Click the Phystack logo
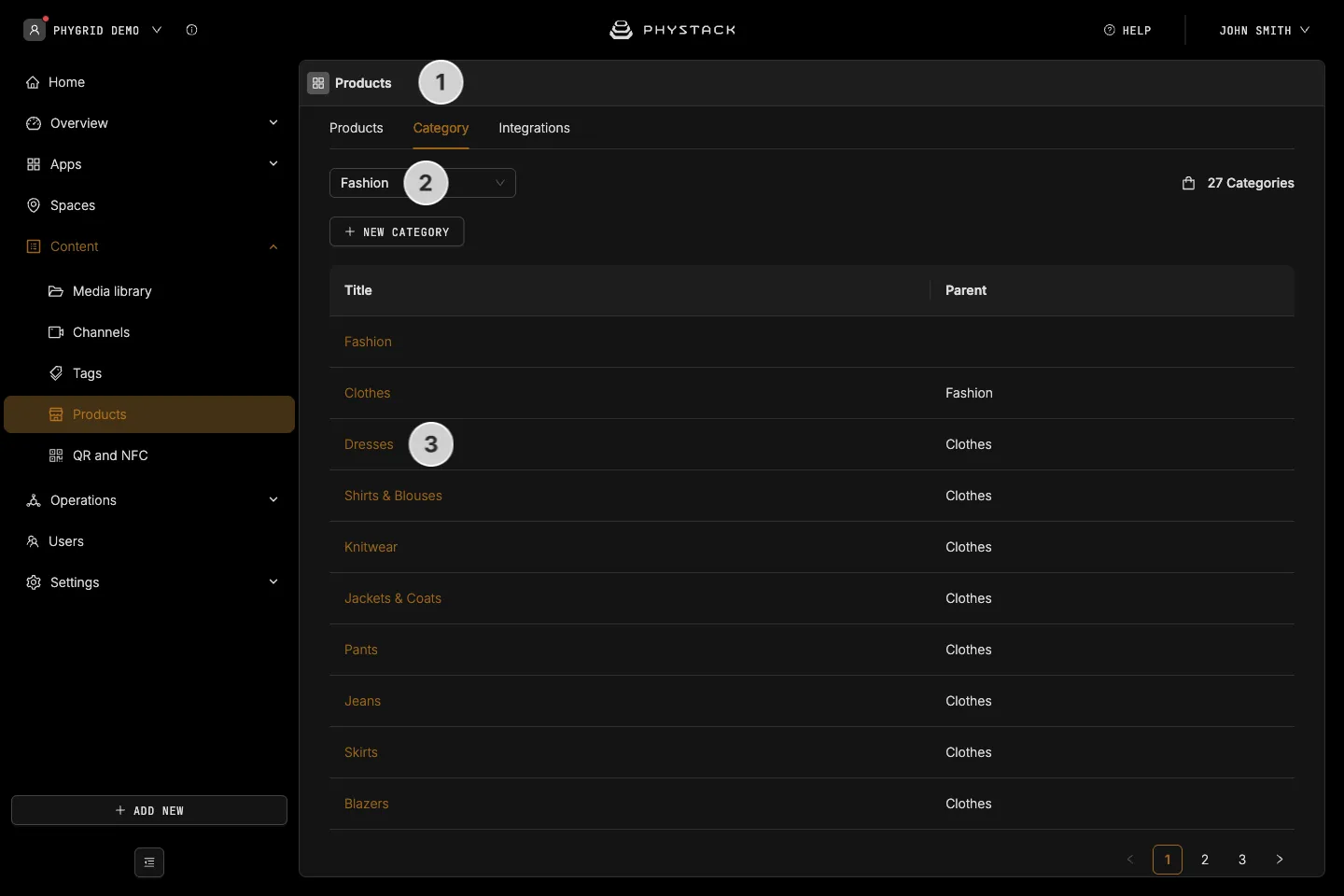1344x896 pixels. (672, 30)
